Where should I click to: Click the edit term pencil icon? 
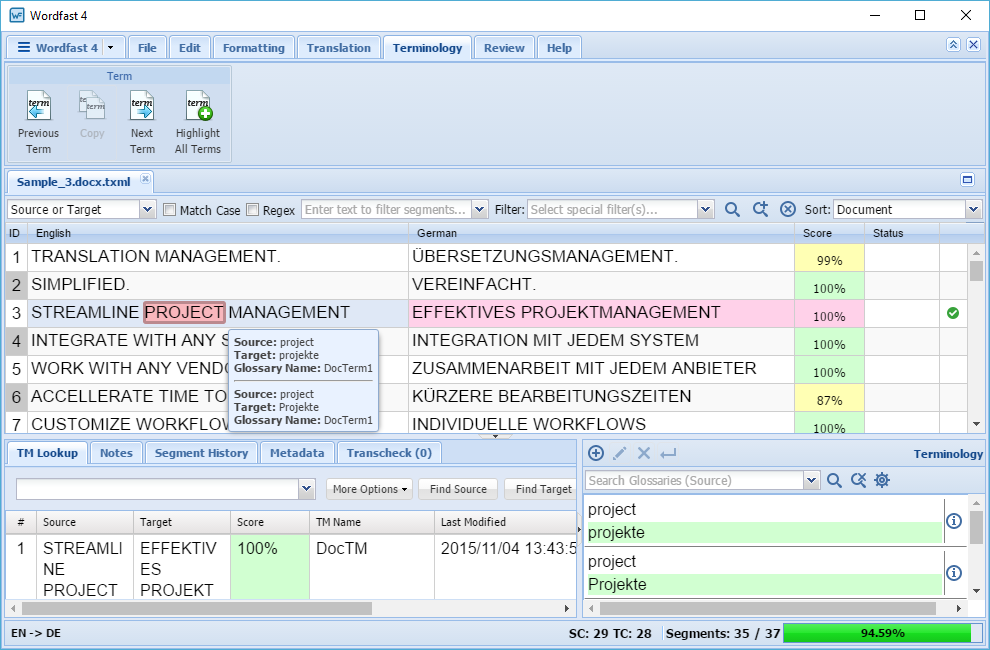[620, 453]
